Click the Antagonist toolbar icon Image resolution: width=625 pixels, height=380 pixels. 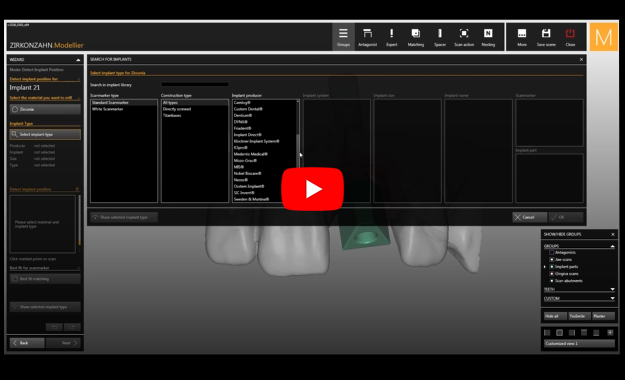[368, 37]
